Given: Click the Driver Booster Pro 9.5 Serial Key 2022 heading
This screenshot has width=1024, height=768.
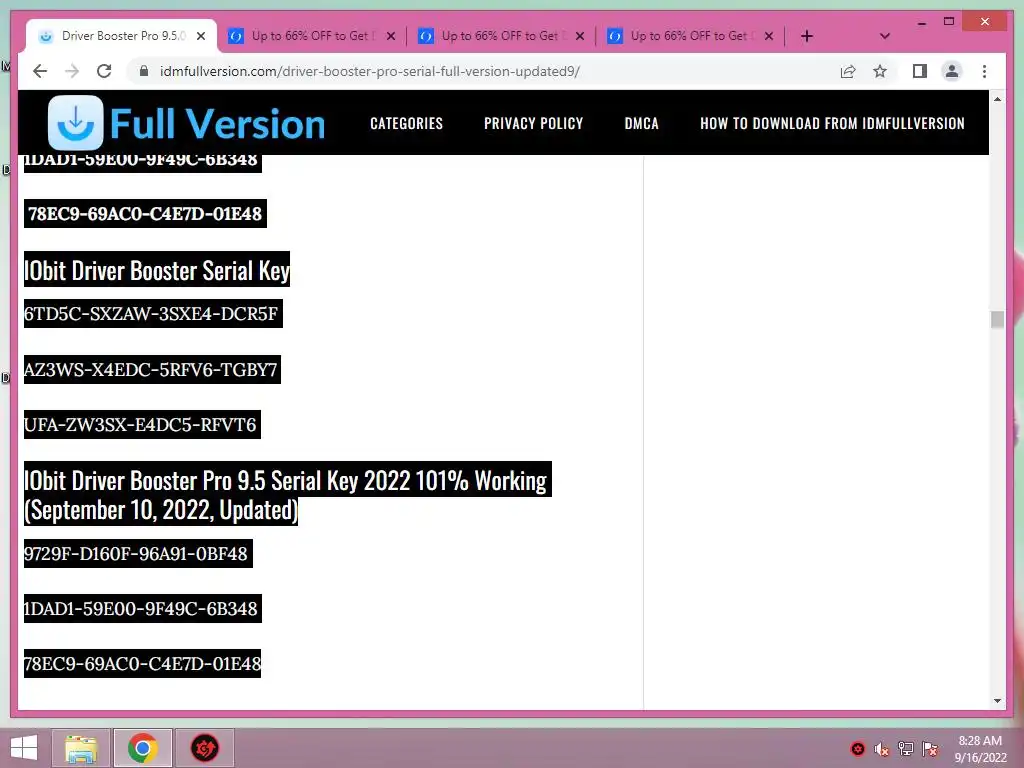Looking at the screenshot, I should [x=287, y=494].
